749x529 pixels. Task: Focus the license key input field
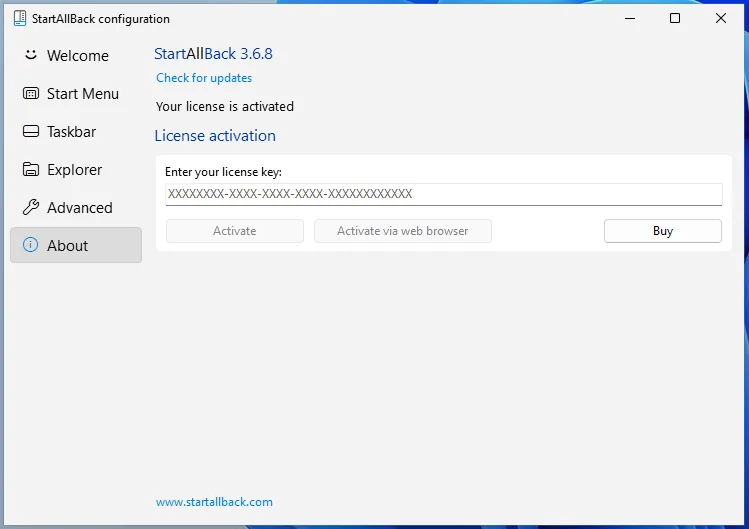point(443,194)
